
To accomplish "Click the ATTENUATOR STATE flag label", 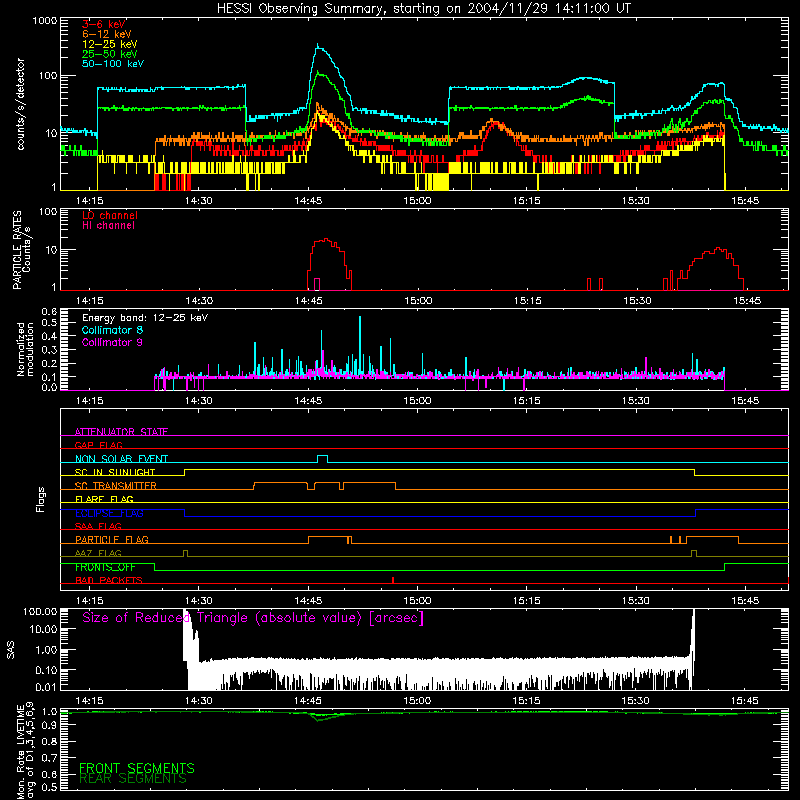I will point(121,432).
